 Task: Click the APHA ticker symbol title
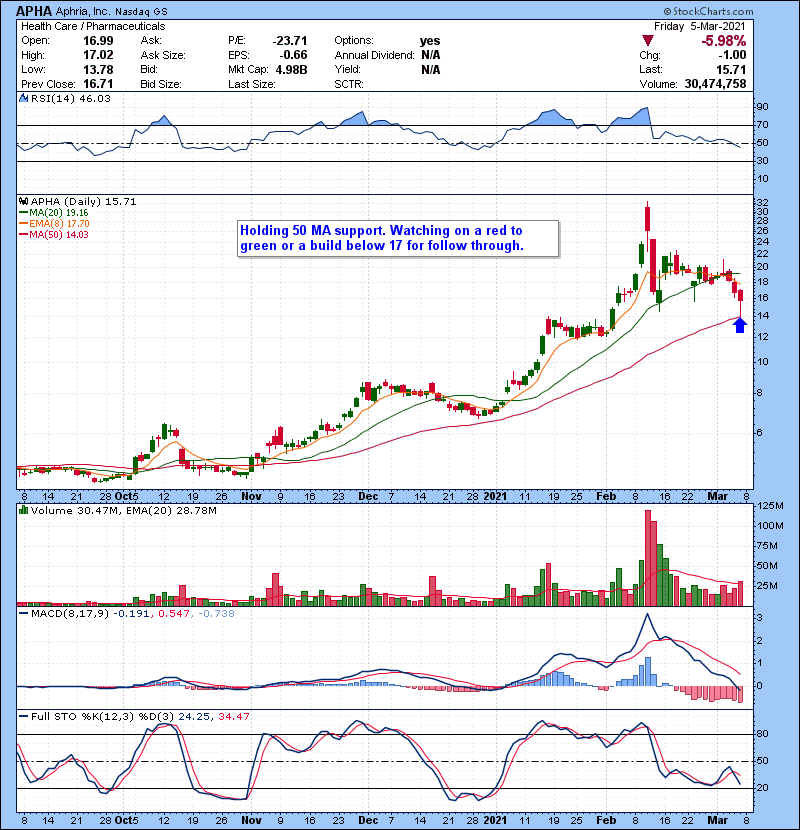pos(34,11)
